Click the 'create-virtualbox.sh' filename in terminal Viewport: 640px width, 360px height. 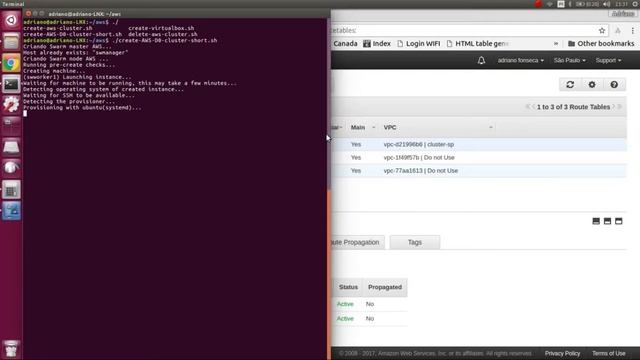[161, 28]
